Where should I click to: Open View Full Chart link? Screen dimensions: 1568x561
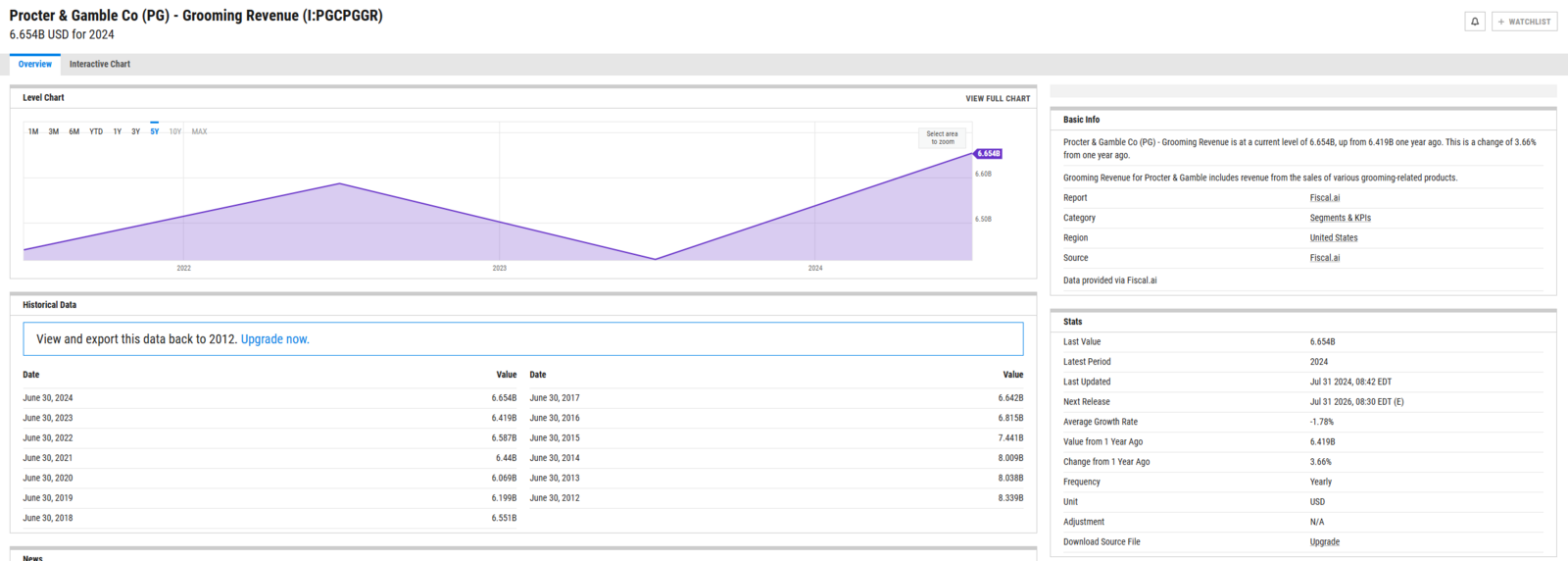tap(998, 99)
